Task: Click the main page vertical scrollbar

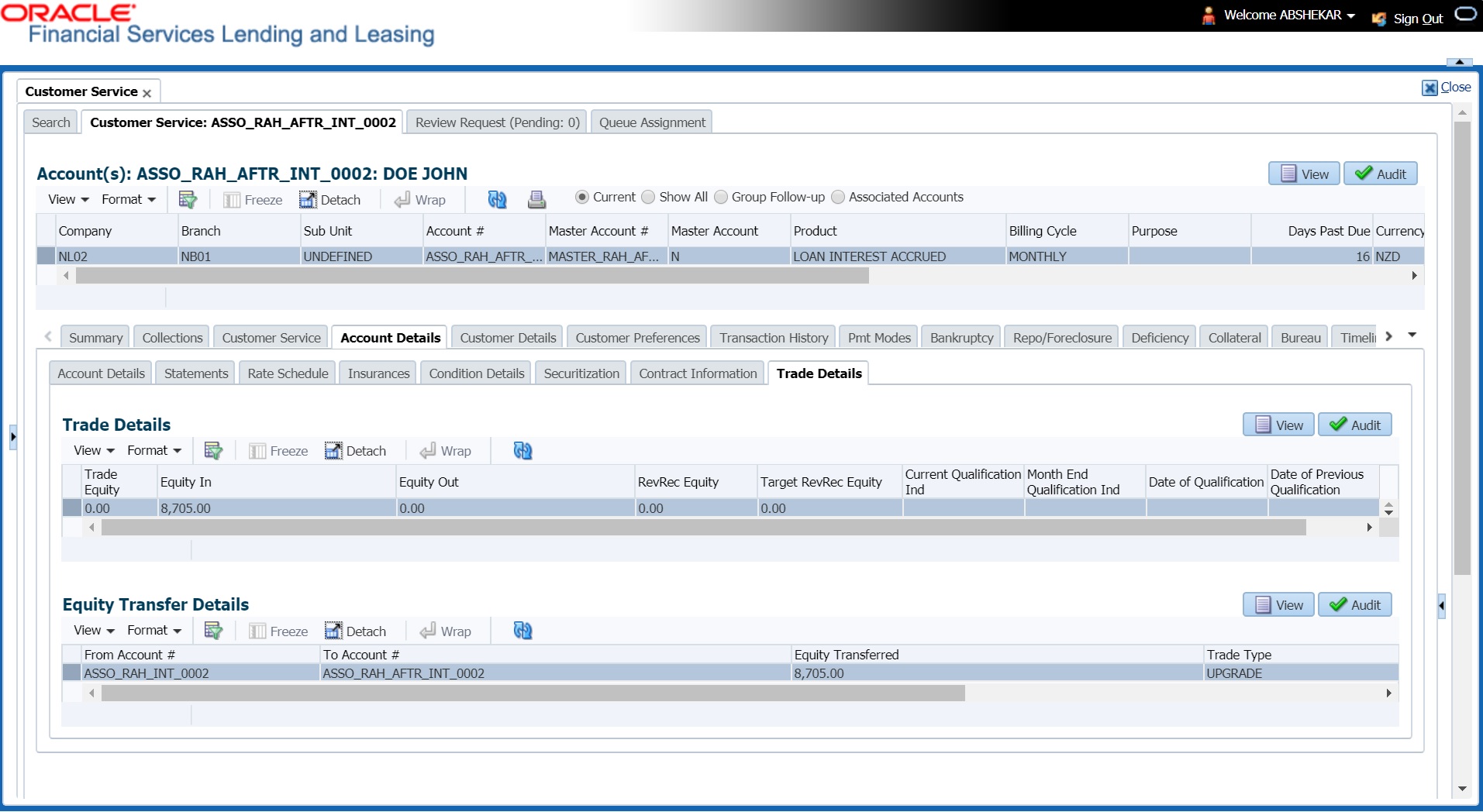Action: click(1462, 349)
